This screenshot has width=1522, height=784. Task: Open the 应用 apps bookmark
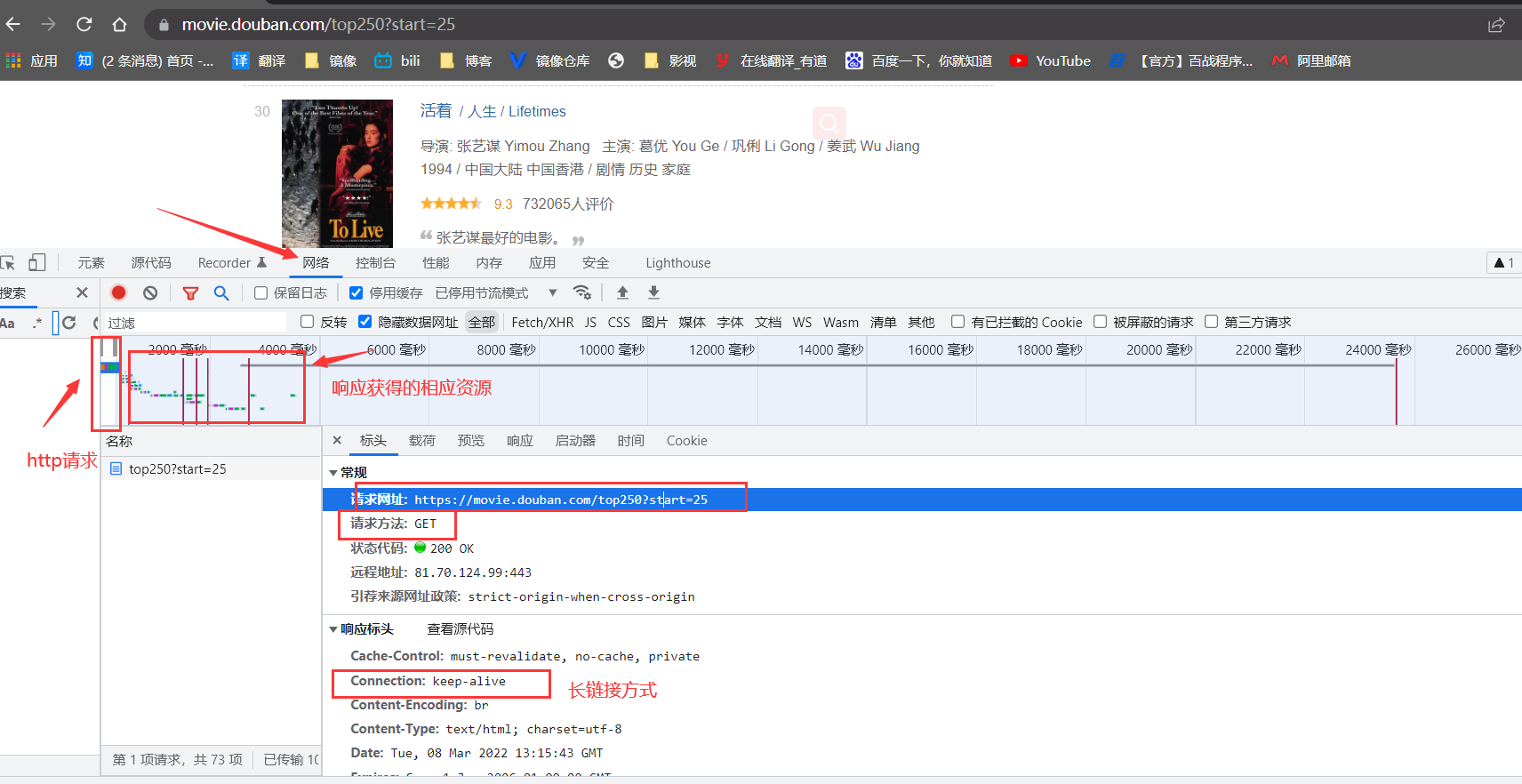32,60
